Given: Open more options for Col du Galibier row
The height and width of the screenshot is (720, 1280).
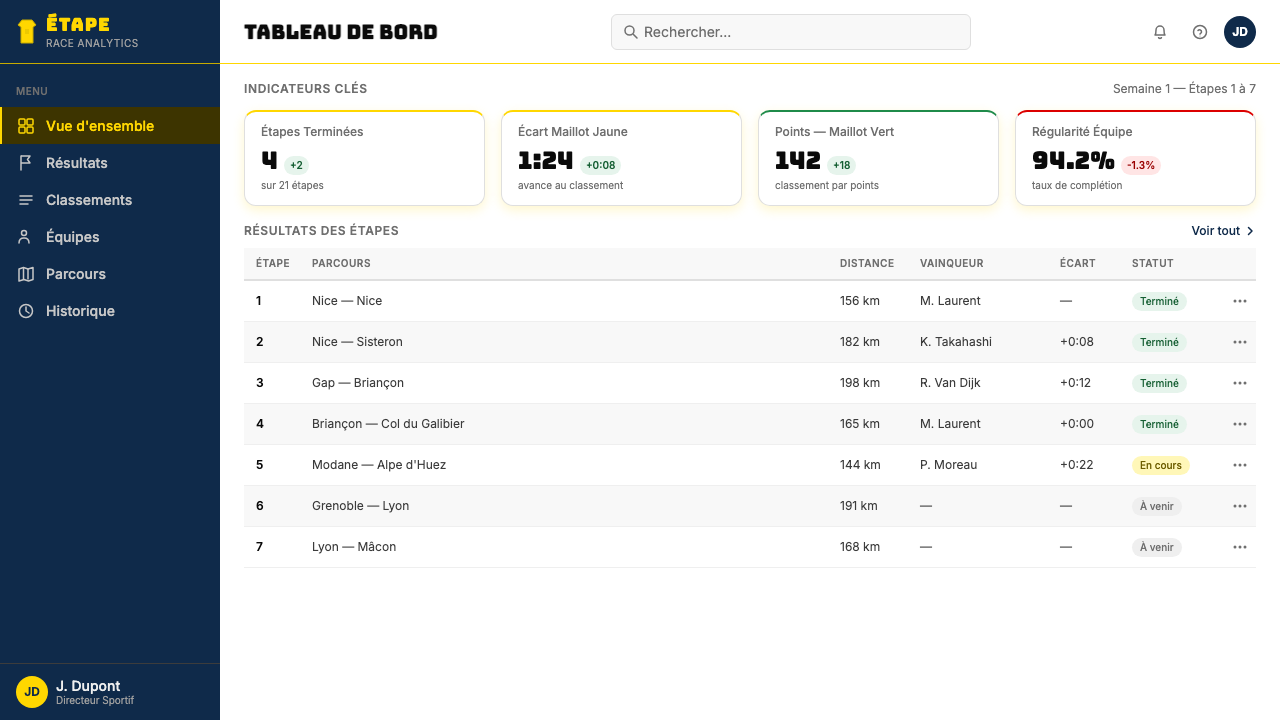Looking at the screenshot, I should (1240, 424).
